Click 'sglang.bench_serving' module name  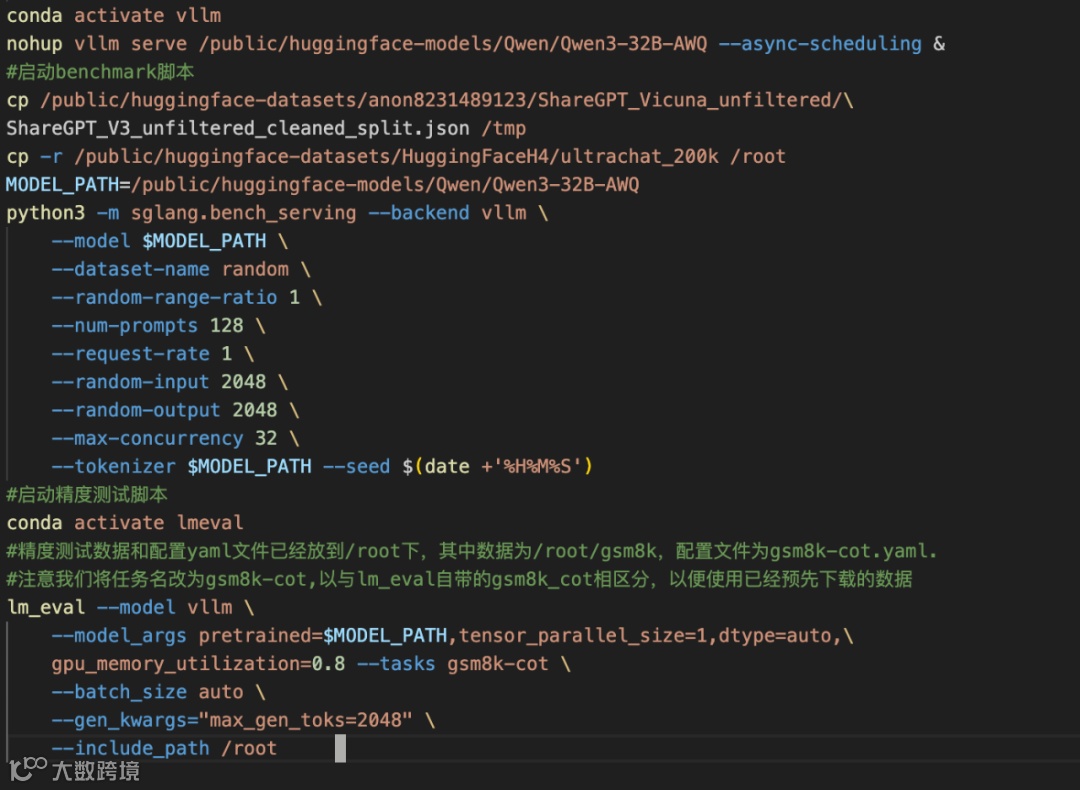click(243, 213)
